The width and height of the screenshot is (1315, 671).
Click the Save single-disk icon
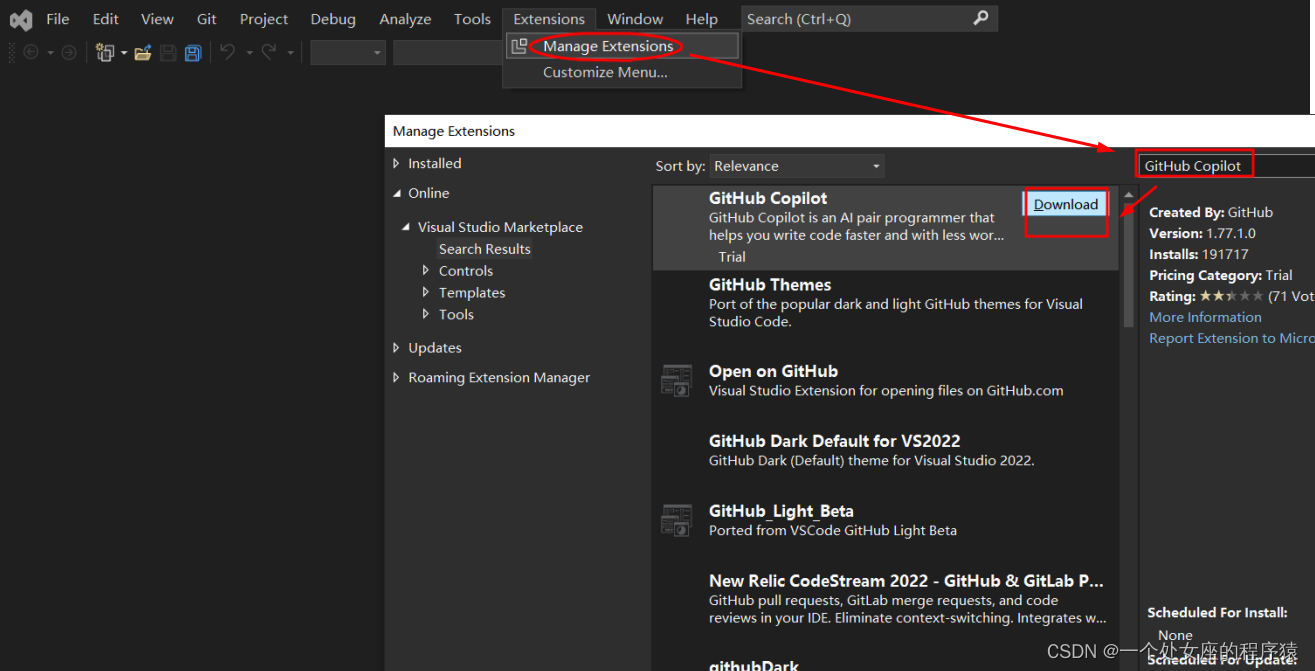click(168, 52)
